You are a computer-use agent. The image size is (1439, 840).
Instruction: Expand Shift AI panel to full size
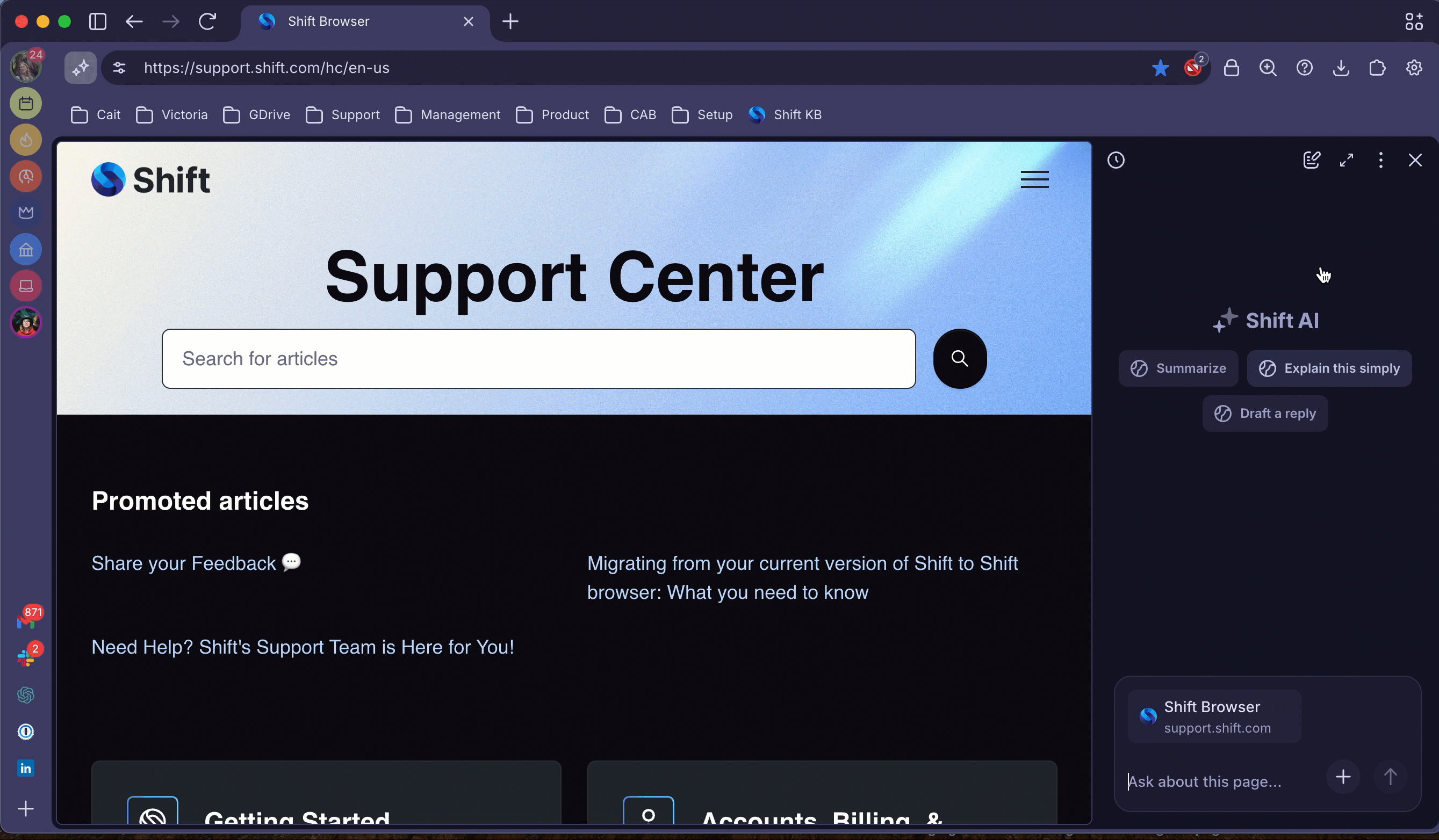[x=1347, y=161]
